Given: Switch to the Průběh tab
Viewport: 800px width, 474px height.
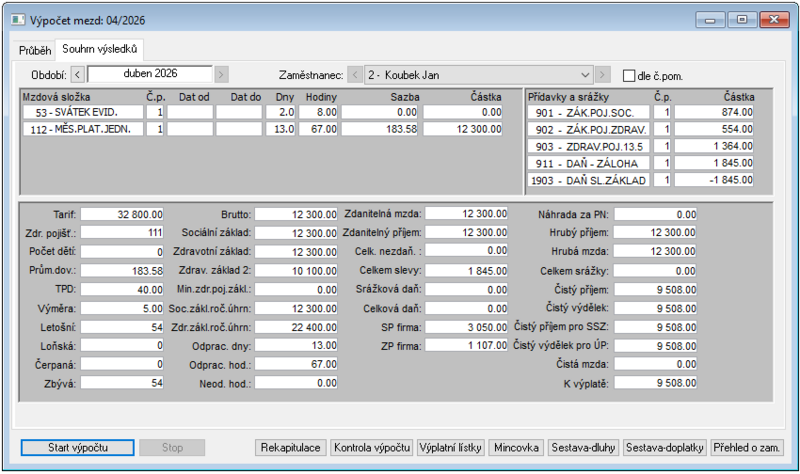Looking at the screenshot, I should (x=35, y=50).
